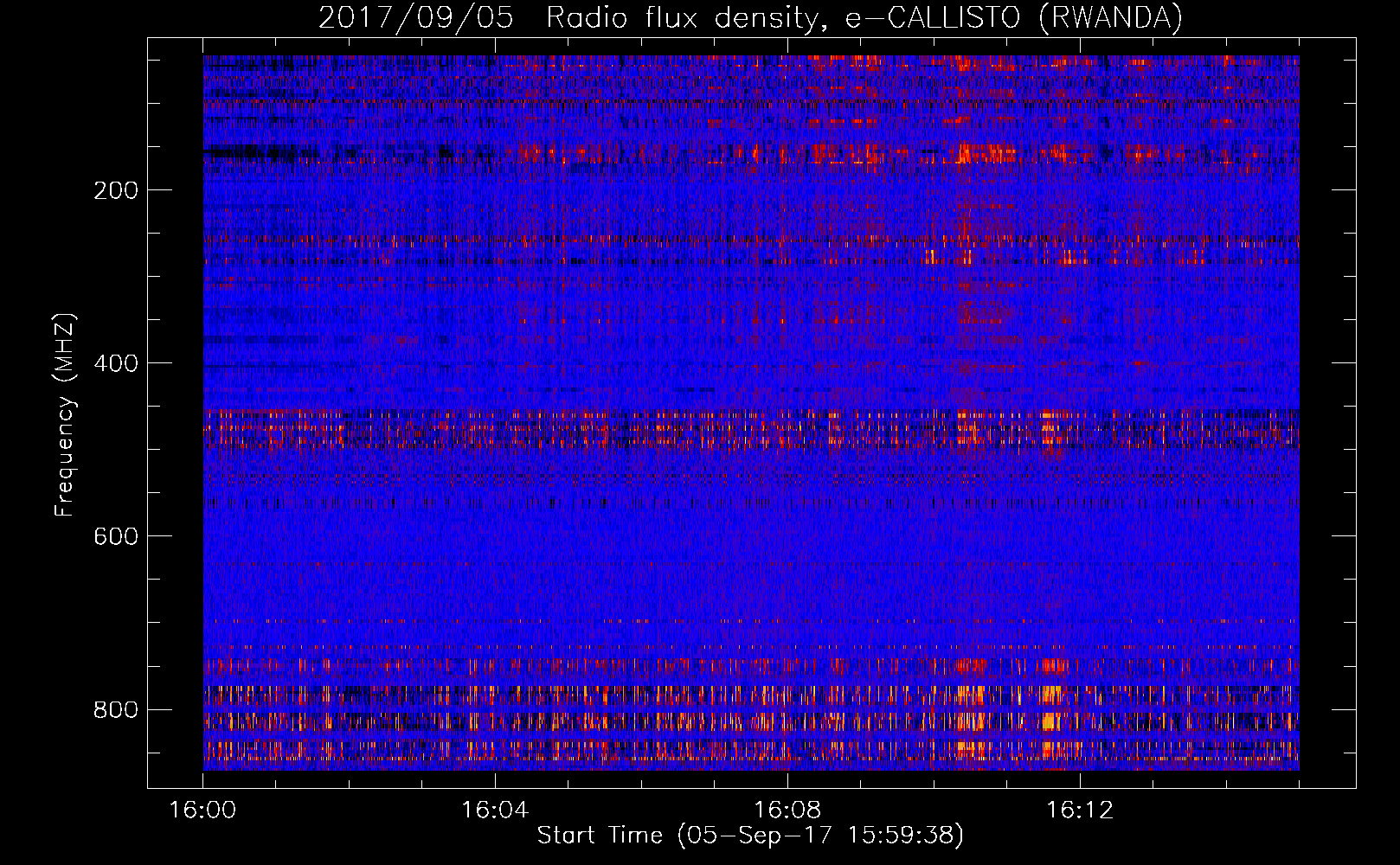This screenshot has height=865, width=1400.
Task: Click the plot title mentioning e-CALLISTO (RWANDA)
Action: tap(750, 17)
